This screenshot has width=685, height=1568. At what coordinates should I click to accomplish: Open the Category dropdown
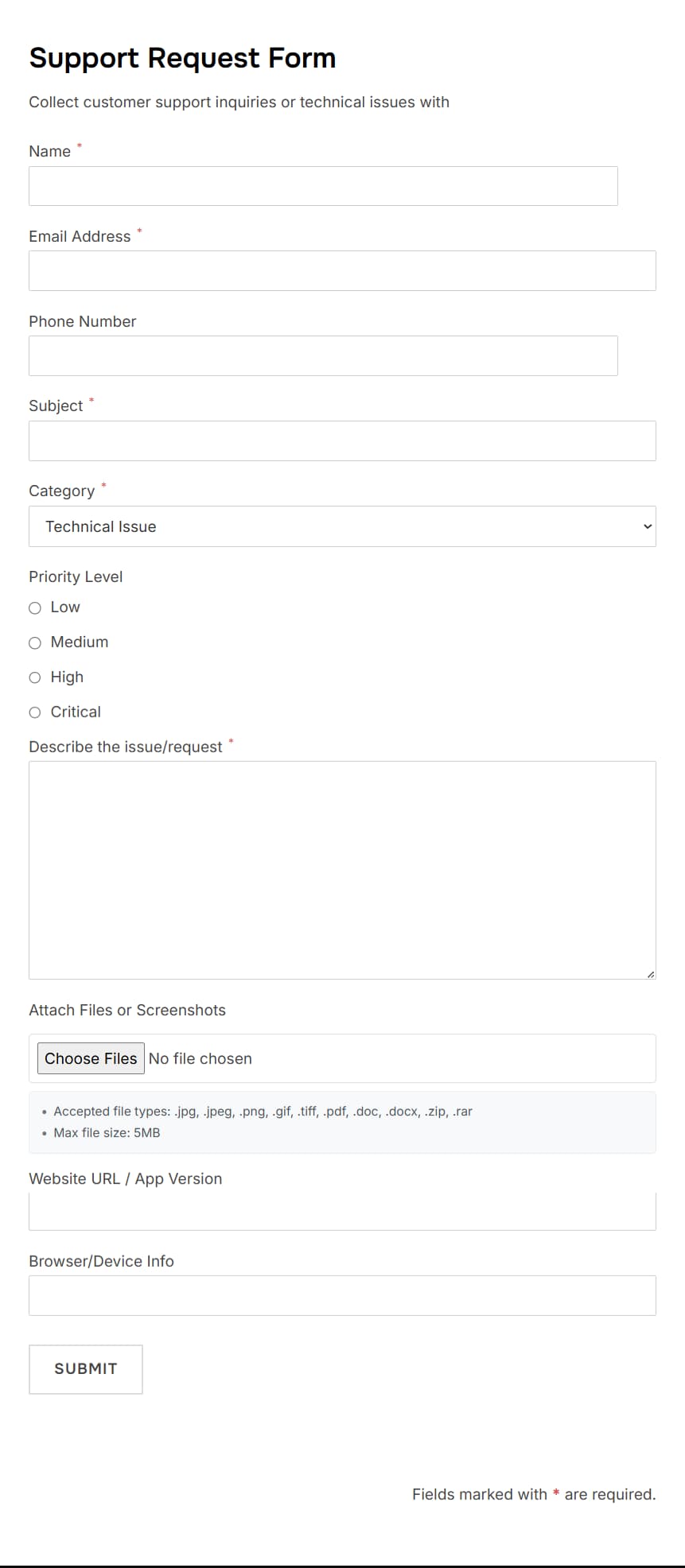click(x=342, y=526)
